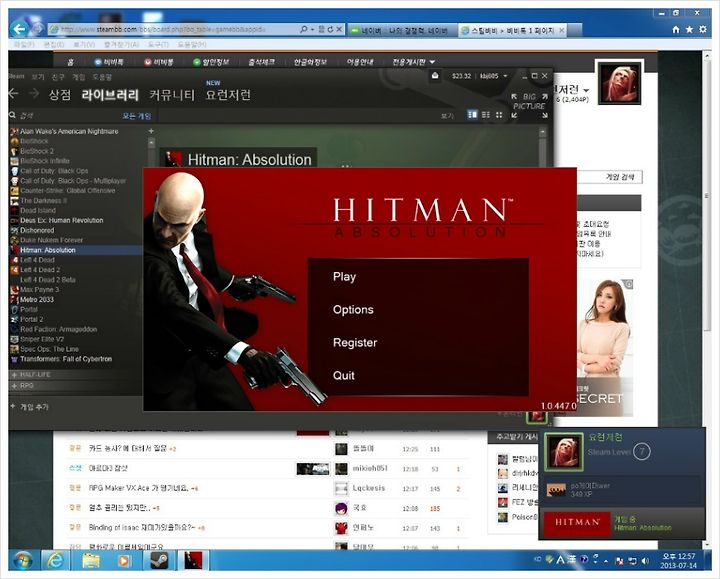Open the 'Binding of Isaac' forum post

pyautogui.click(x=142, y=528)
